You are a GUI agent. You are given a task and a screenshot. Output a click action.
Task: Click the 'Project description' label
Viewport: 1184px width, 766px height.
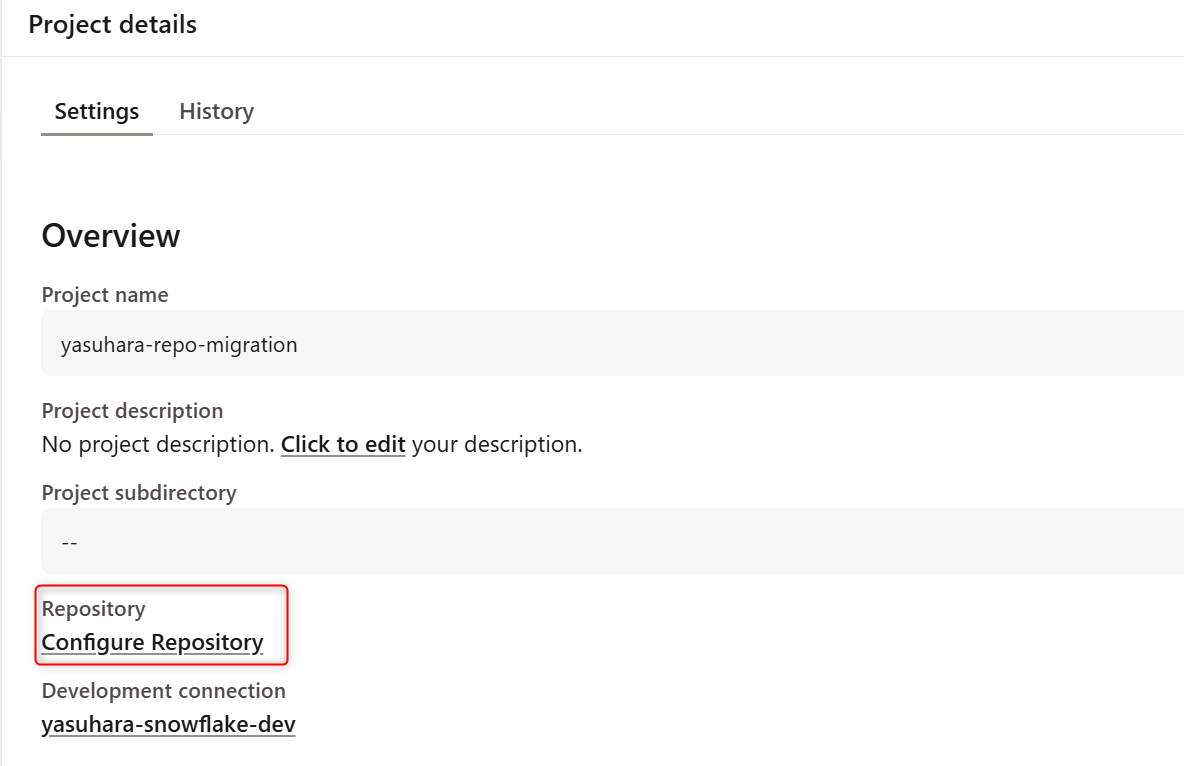(132, 411)
